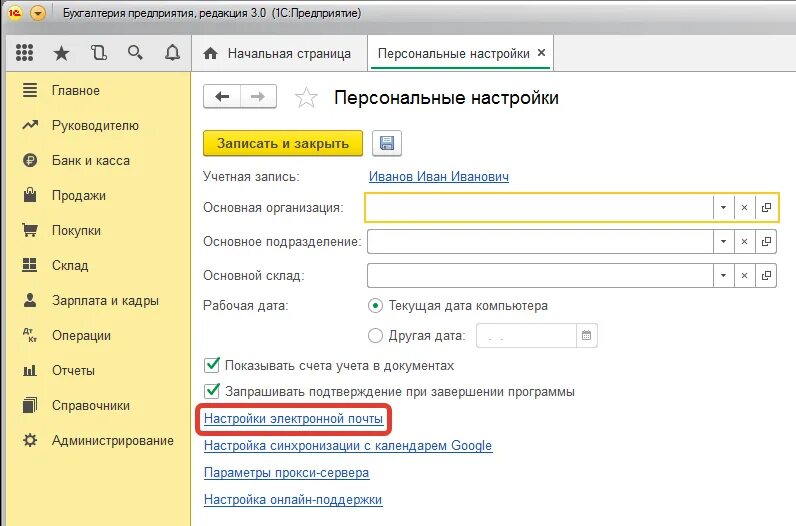Clear the Основная организация field

tap(744, 207)
